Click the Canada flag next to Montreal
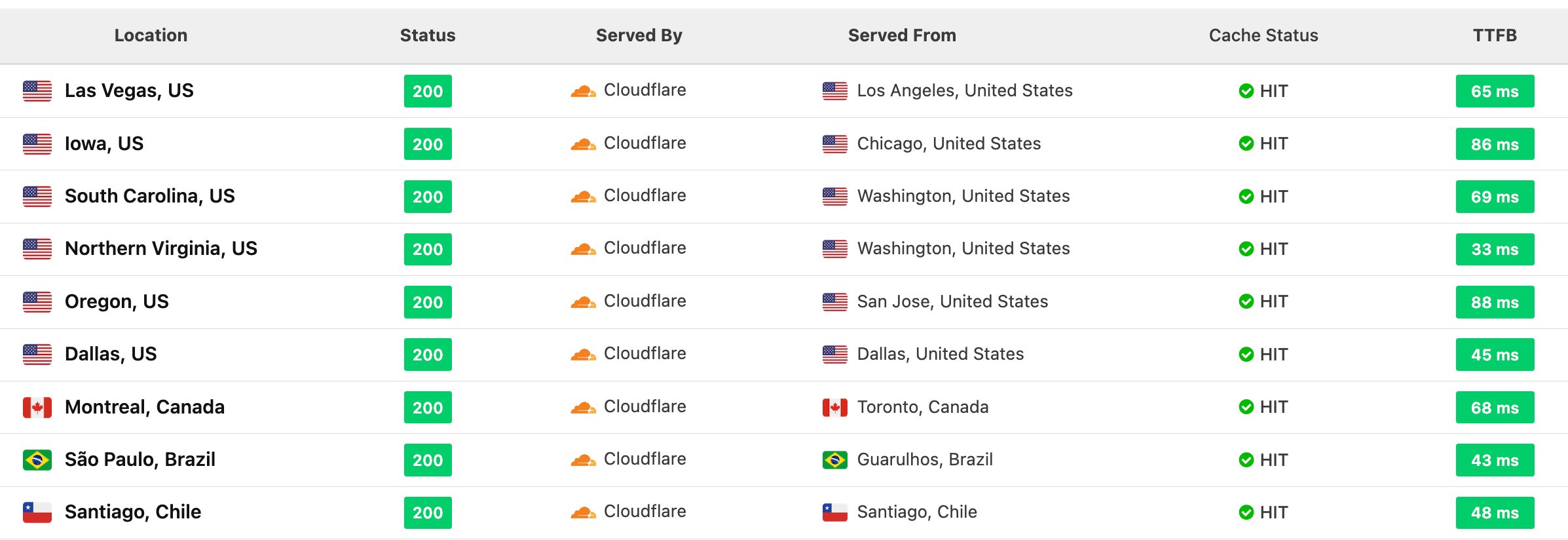 (37, 408)
